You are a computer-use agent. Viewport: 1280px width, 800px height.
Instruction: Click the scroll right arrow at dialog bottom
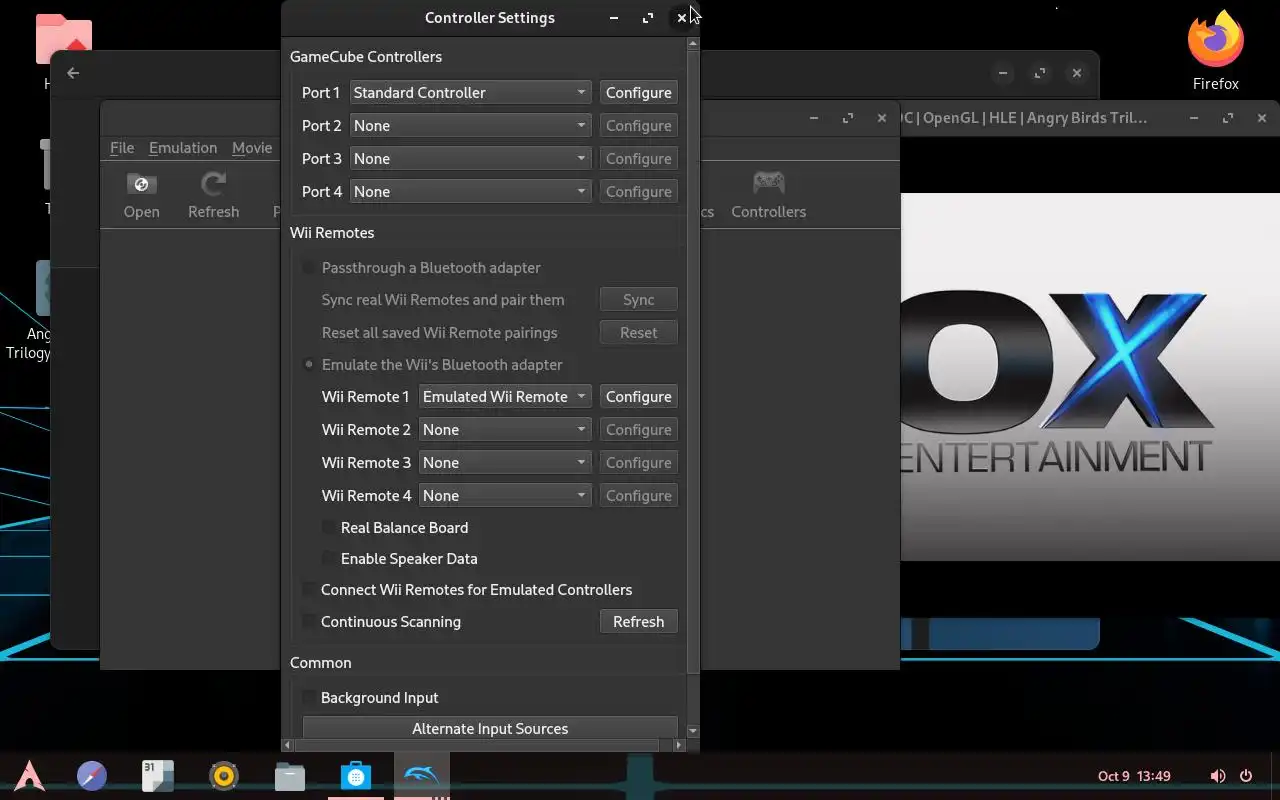[679, 745]
